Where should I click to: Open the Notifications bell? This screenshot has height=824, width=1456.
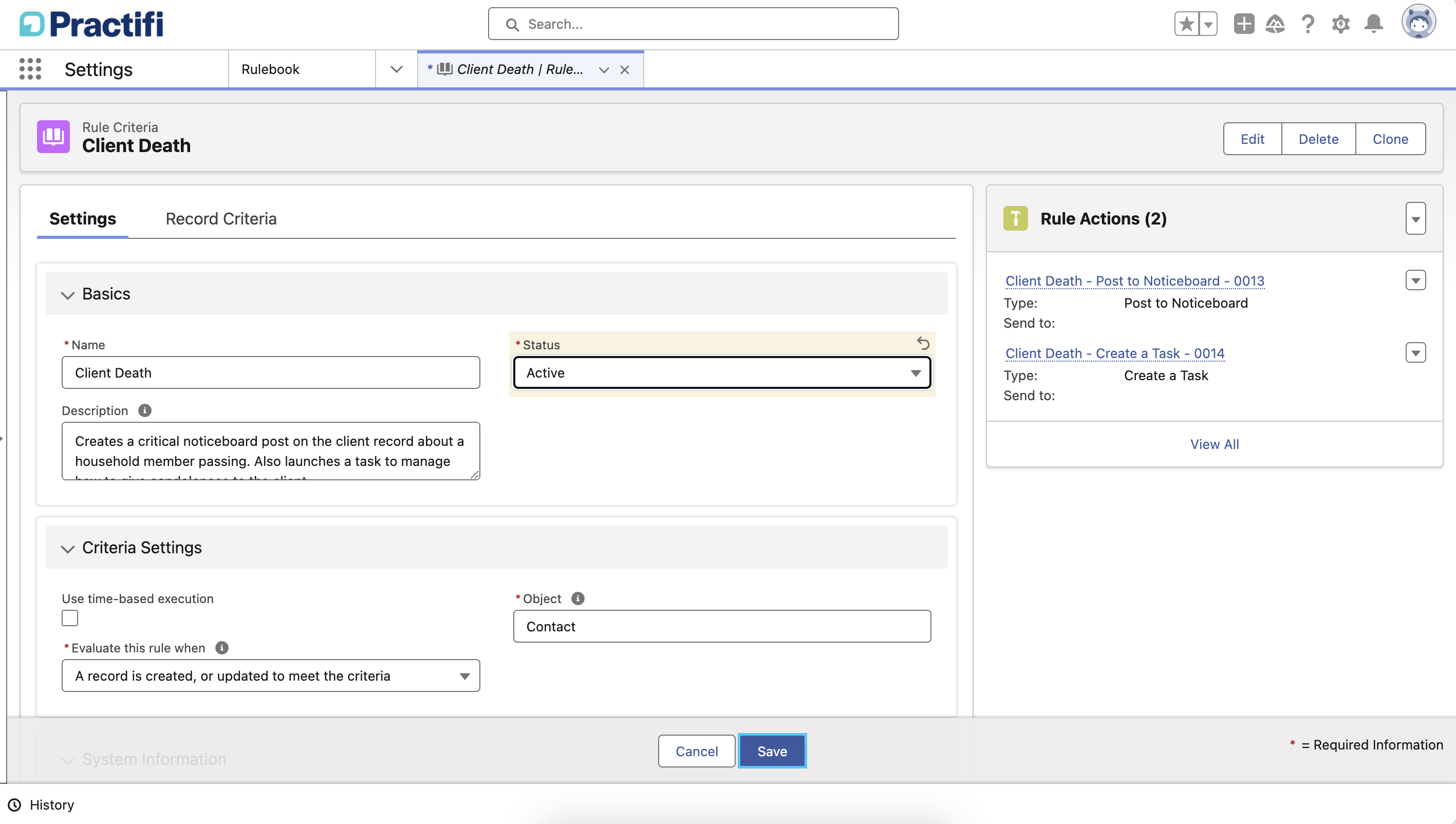coord(1374,24)
